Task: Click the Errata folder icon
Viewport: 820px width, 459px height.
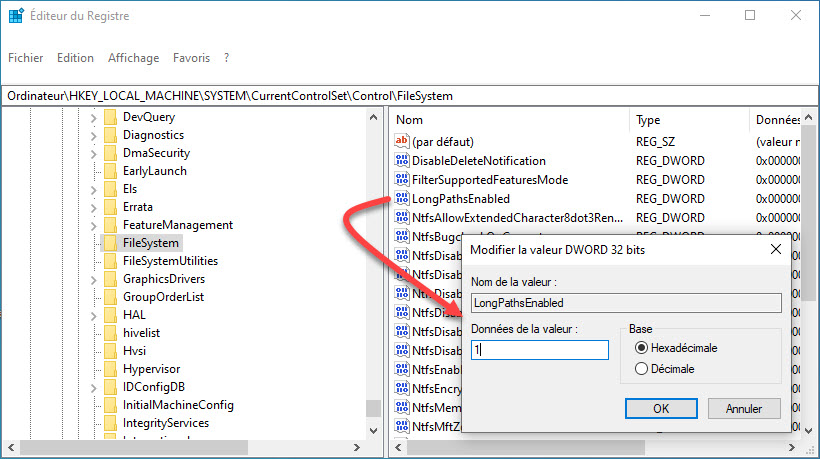Action: (110, 207)
